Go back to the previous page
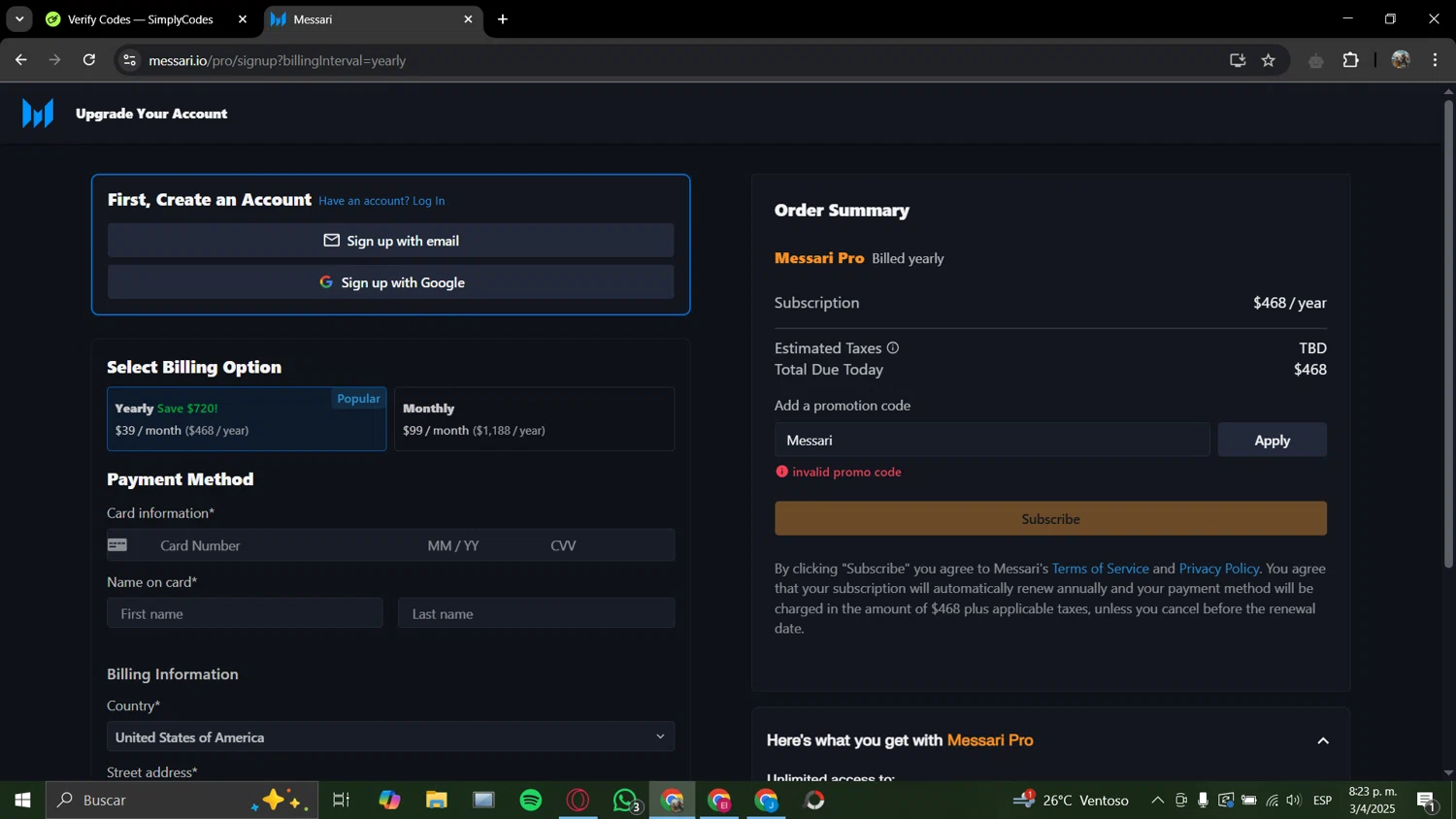The image size is (1456, 819). pyautogui.click(x=20, y=60)
